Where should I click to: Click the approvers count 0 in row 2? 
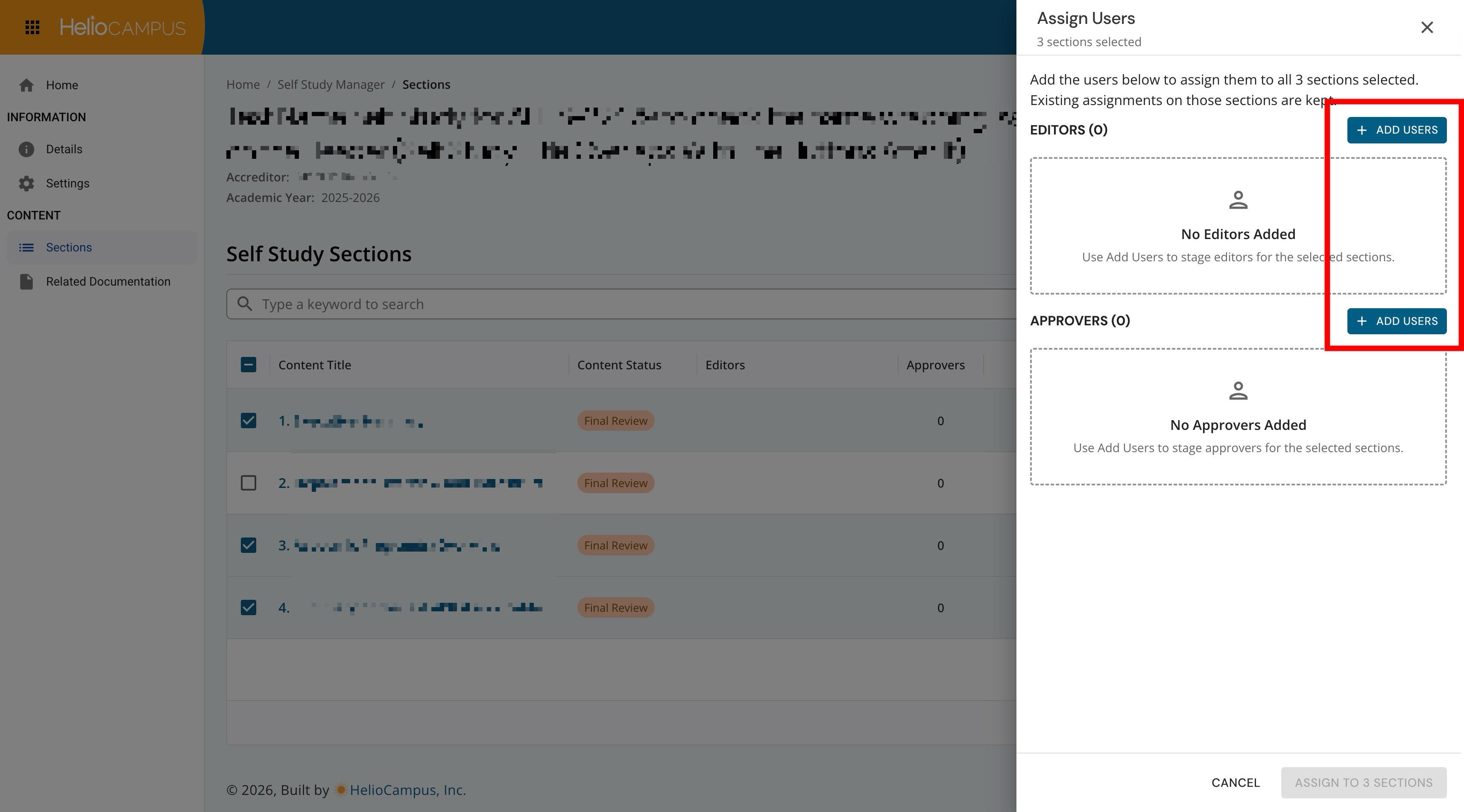pyautogui.click(x=940, y=484)
